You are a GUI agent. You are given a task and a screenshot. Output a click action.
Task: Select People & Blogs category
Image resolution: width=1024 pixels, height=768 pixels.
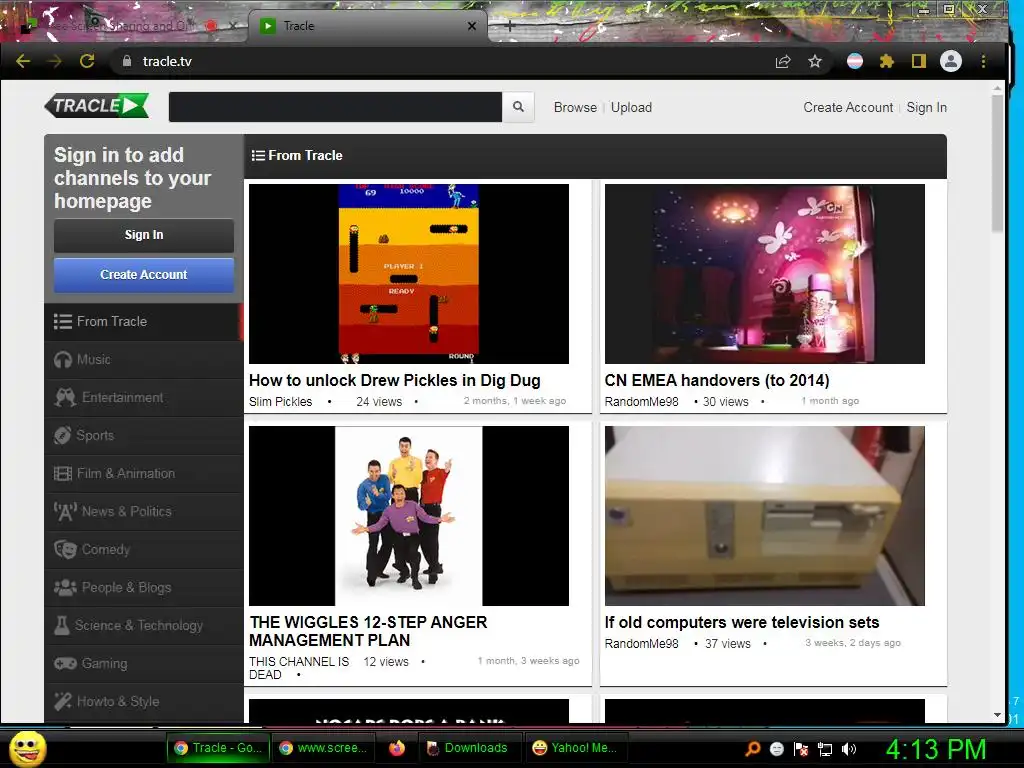(144, 587)
